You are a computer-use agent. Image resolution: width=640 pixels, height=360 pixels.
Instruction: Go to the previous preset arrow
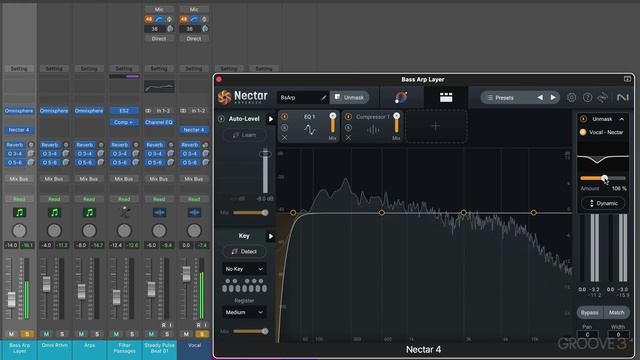pyautogui.click(x=540, y=98)
